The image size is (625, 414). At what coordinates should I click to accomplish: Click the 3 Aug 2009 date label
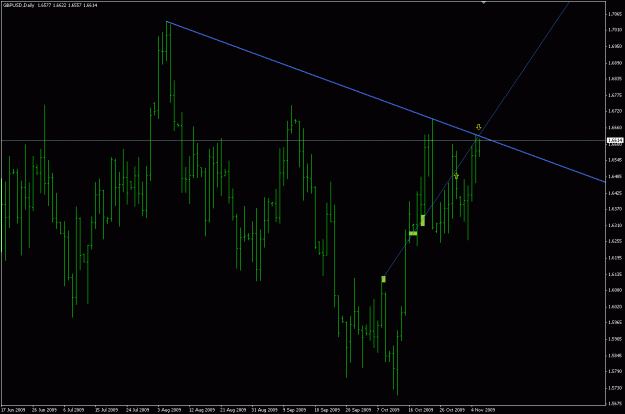click(x=169, y=410)
